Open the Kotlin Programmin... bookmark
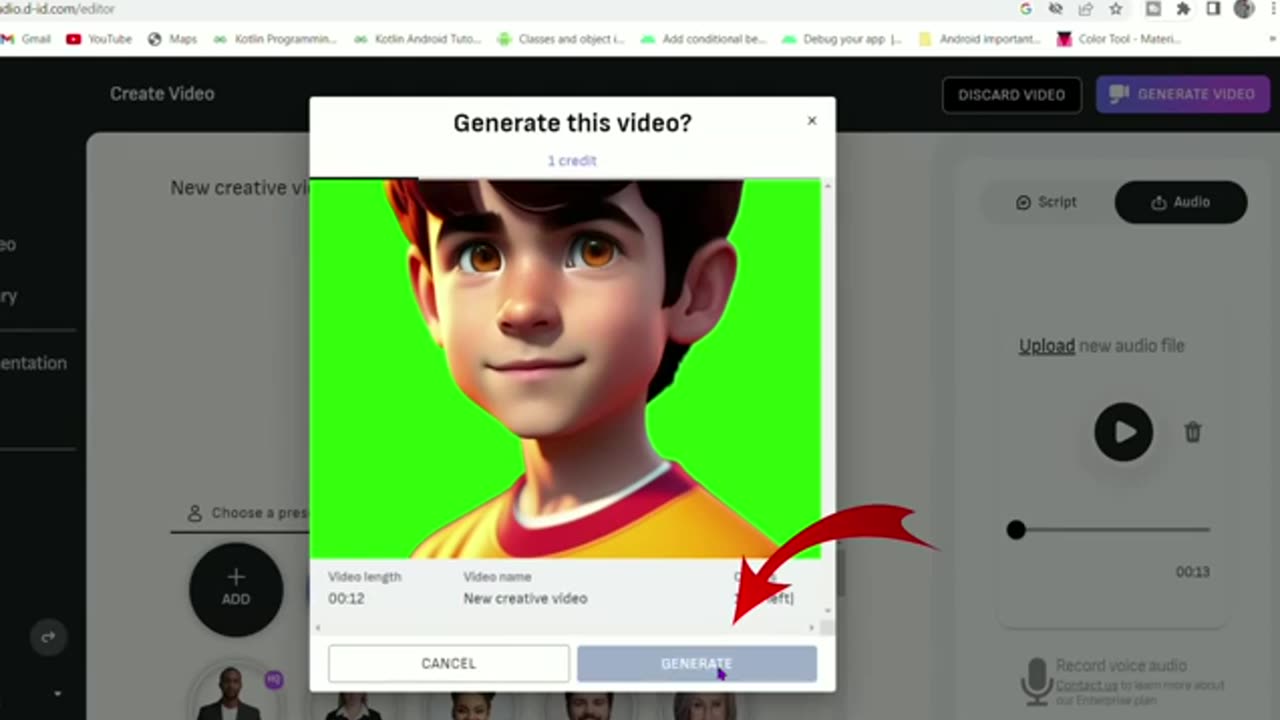 coord(275,39)
